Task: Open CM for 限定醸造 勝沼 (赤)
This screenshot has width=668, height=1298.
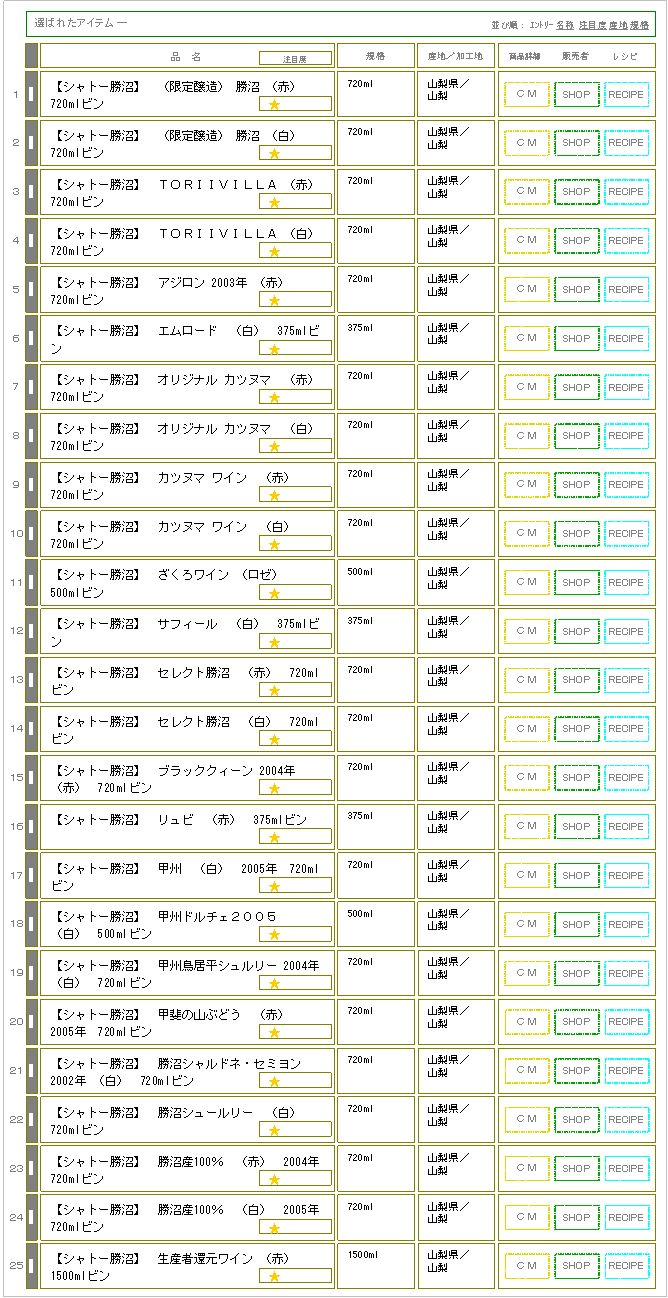Action: (527, 94)
